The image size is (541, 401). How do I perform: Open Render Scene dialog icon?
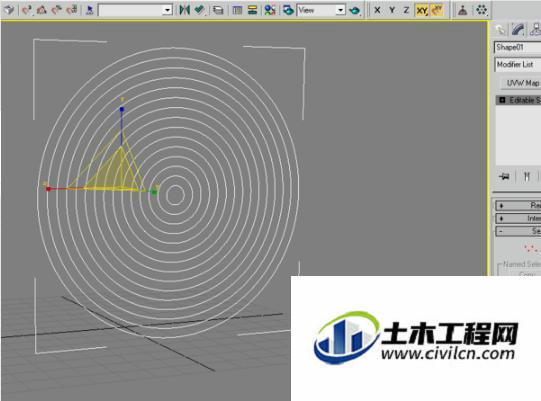tap(288, 10)
